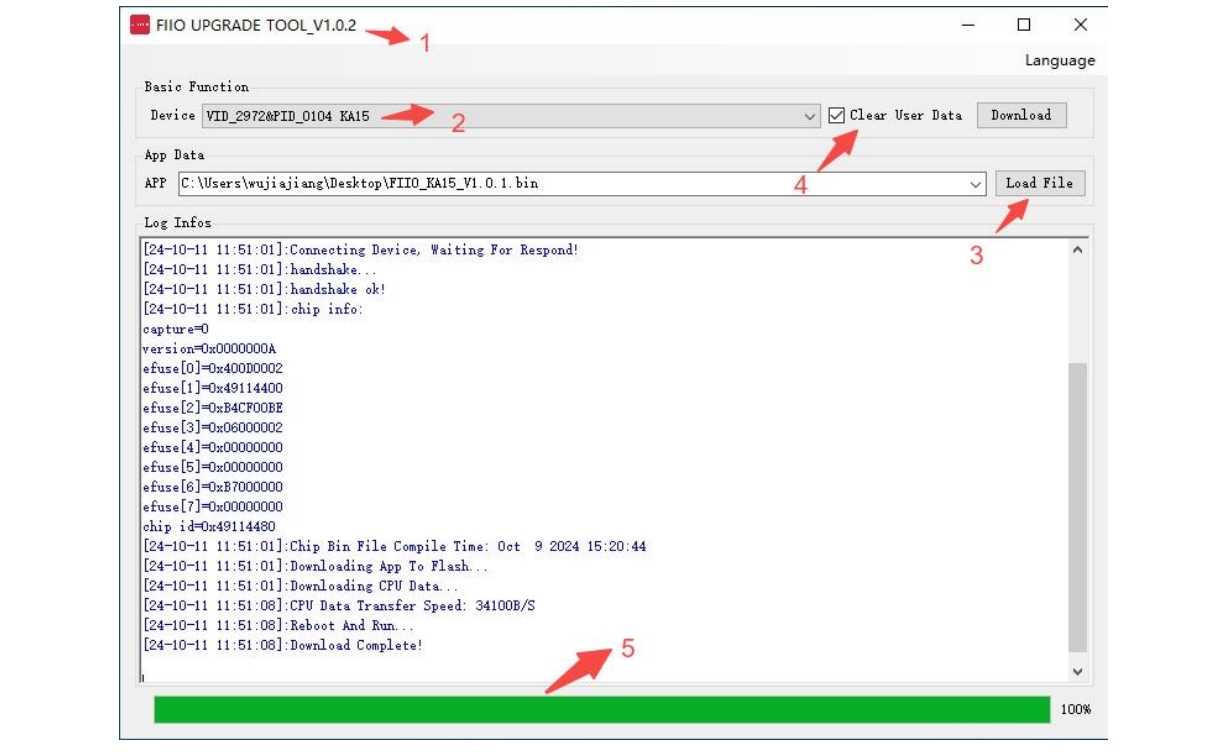This screenshot has width=1212, height=756.
Task: Click the FiiO logo icon in title bar
Action: 140,25
